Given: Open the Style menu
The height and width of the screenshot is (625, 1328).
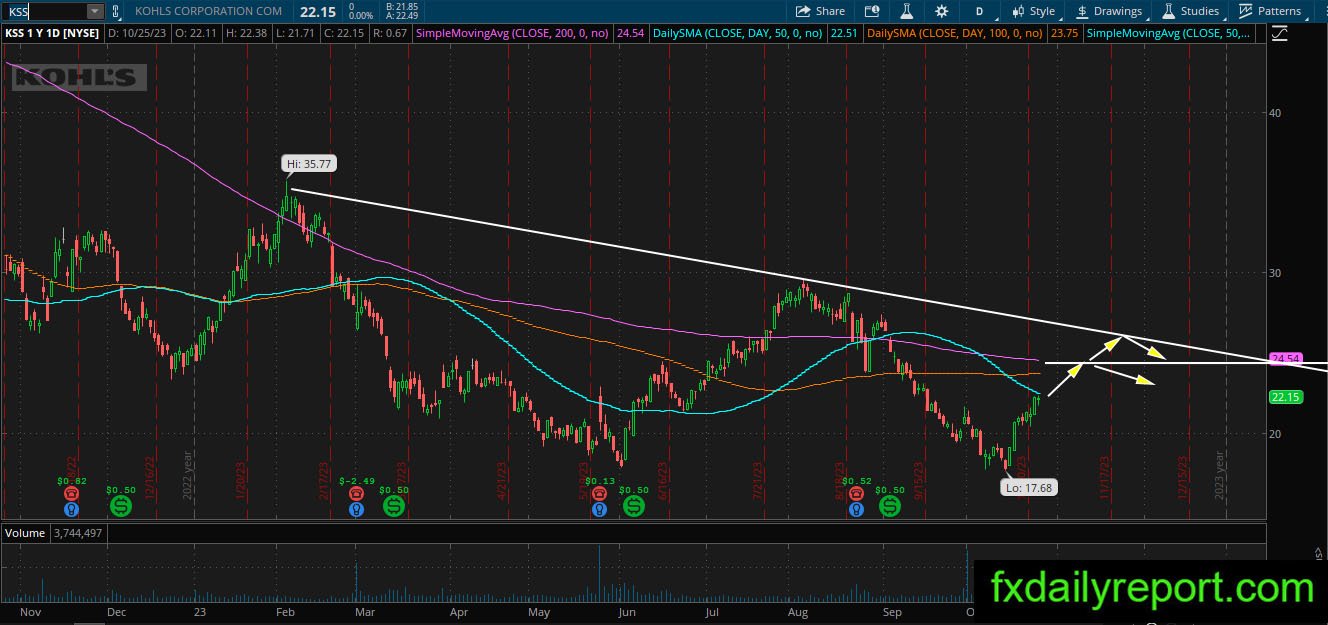Looking at the screenshot, I should (x=1033, y=11).
